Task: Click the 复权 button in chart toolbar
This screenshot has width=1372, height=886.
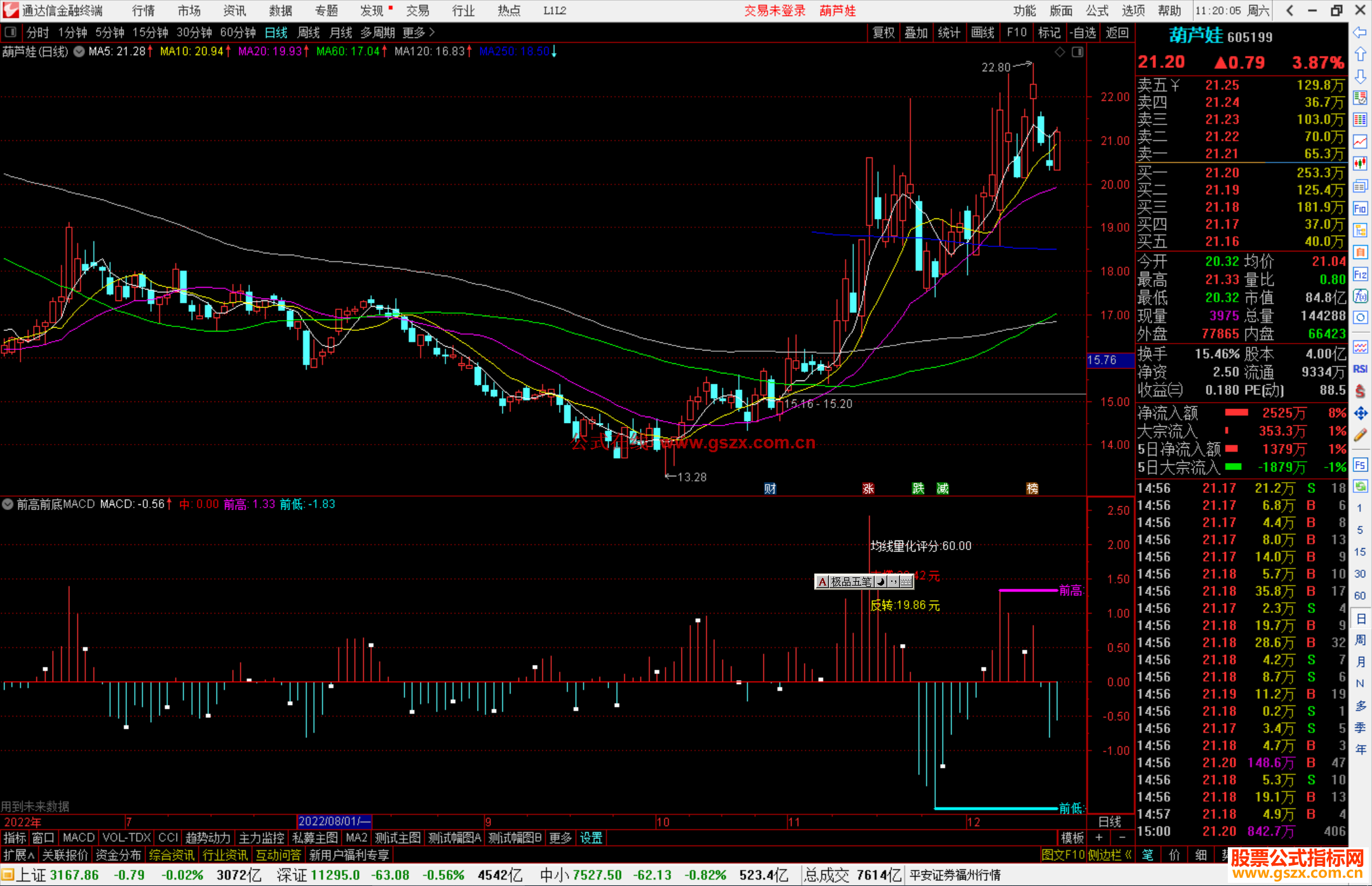Action: point(884,32)
